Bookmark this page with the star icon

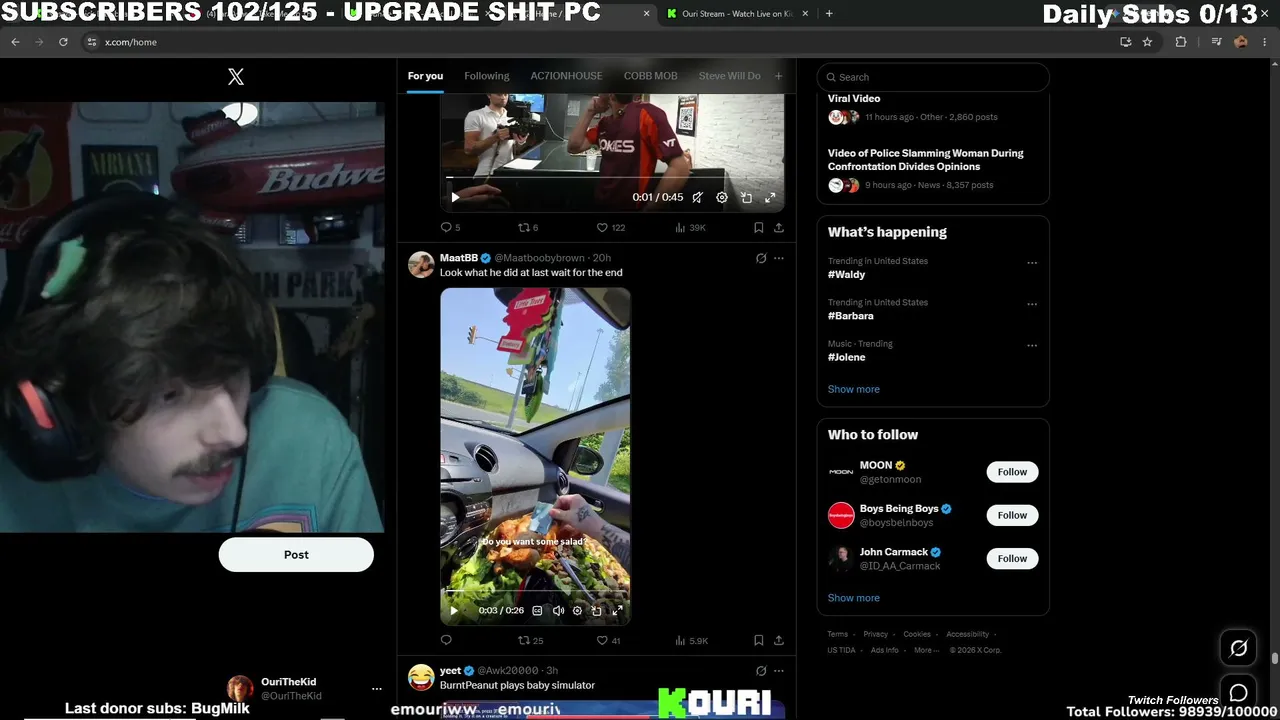tap(1147, 42)
